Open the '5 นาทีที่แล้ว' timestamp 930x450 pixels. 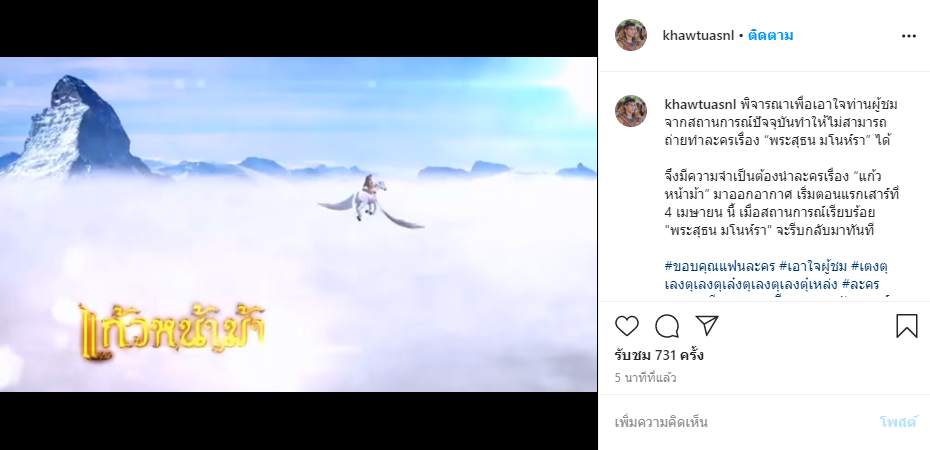tap(645, 378)
